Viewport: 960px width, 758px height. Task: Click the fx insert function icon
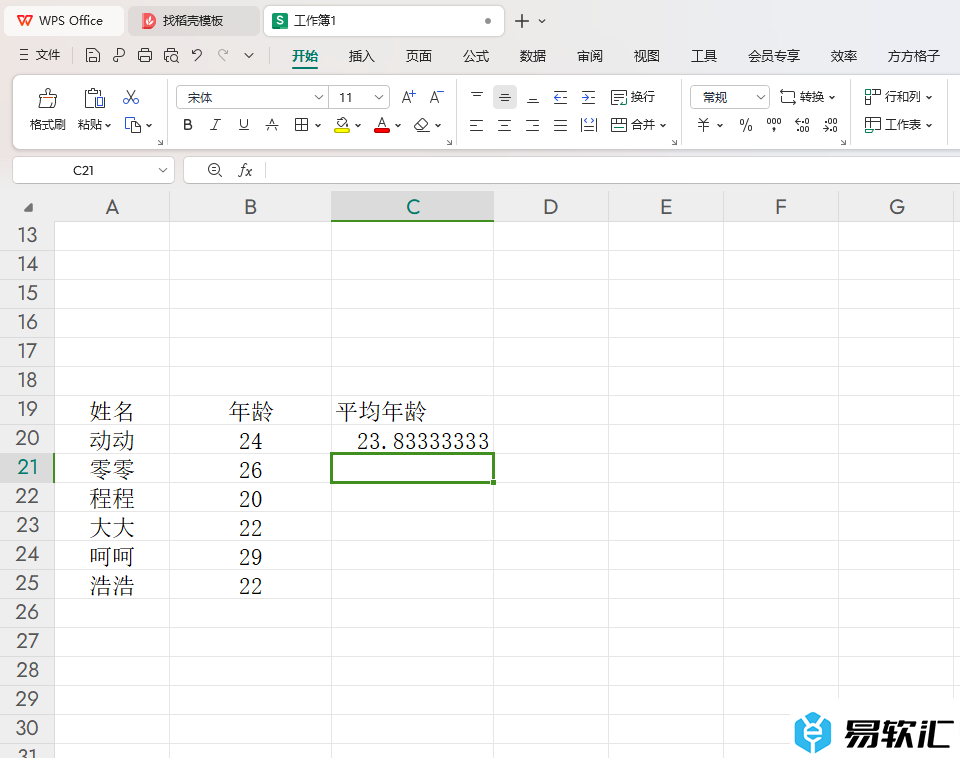[x=245, y=170]
